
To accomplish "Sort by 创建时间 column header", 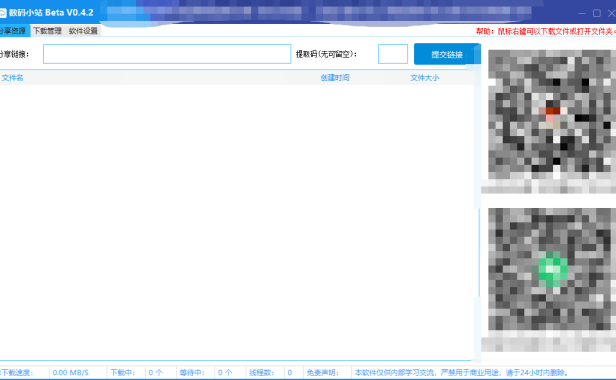I will pyautogui.click(x=335, y=78).
